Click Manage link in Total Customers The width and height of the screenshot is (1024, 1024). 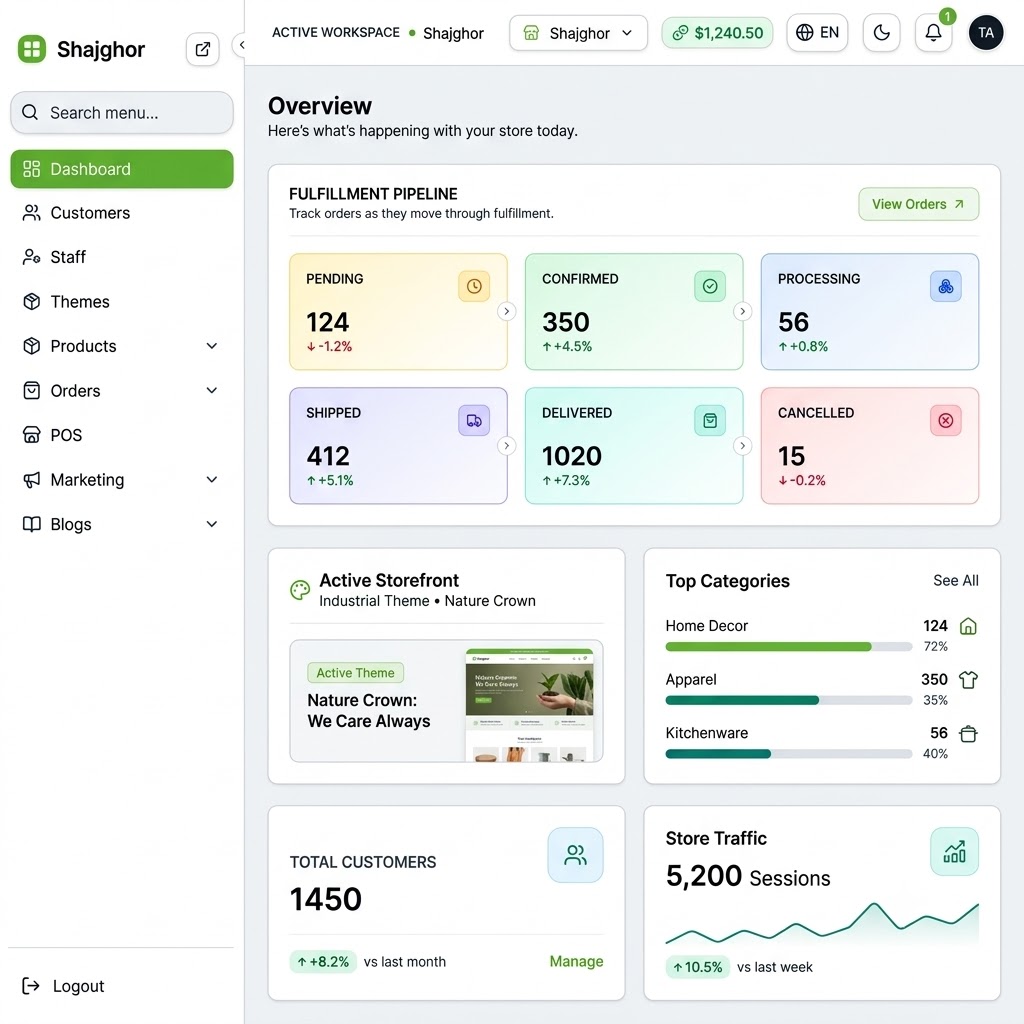[x=576, y=961]
